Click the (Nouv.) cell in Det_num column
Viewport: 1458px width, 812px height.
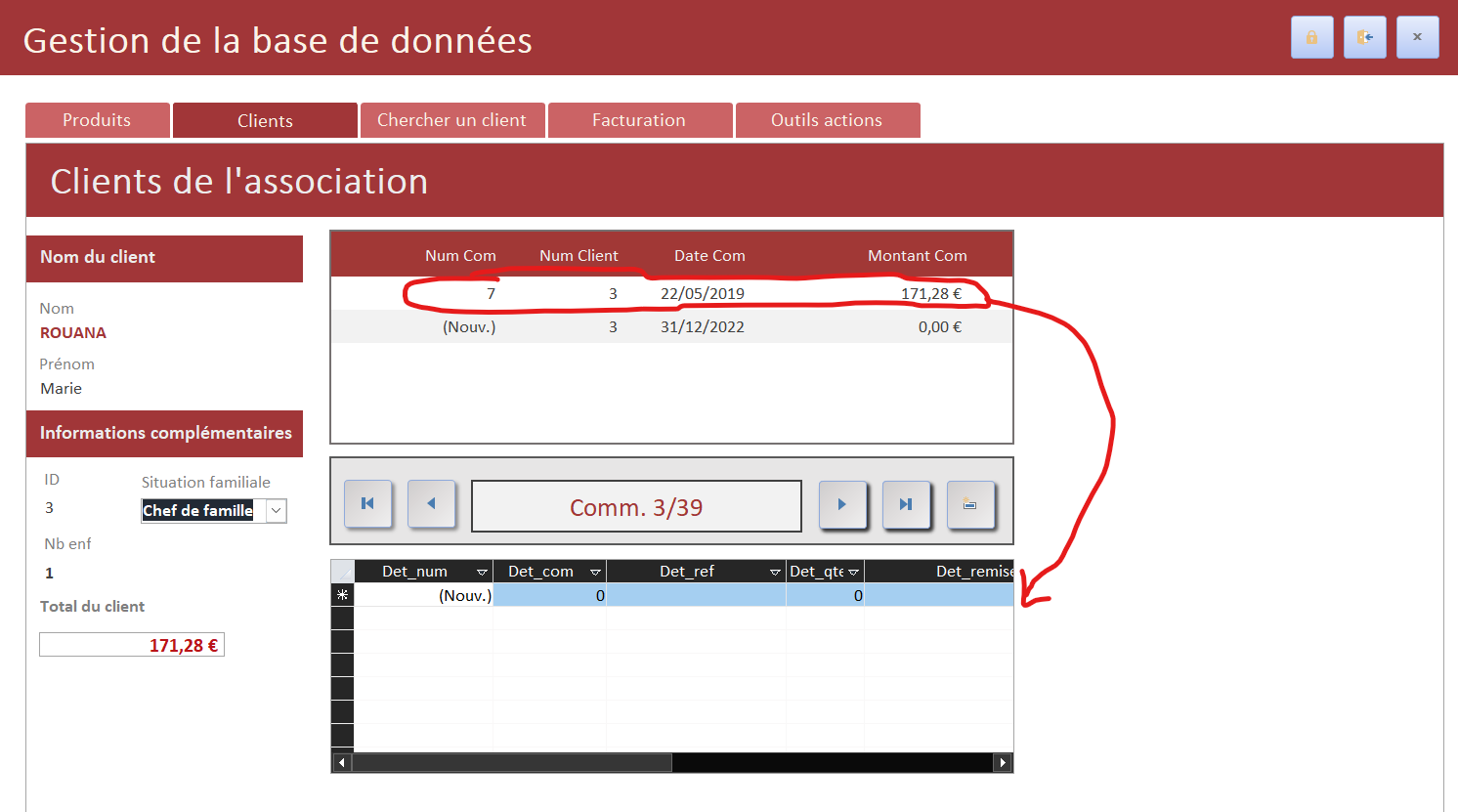[x=424, y=595]
